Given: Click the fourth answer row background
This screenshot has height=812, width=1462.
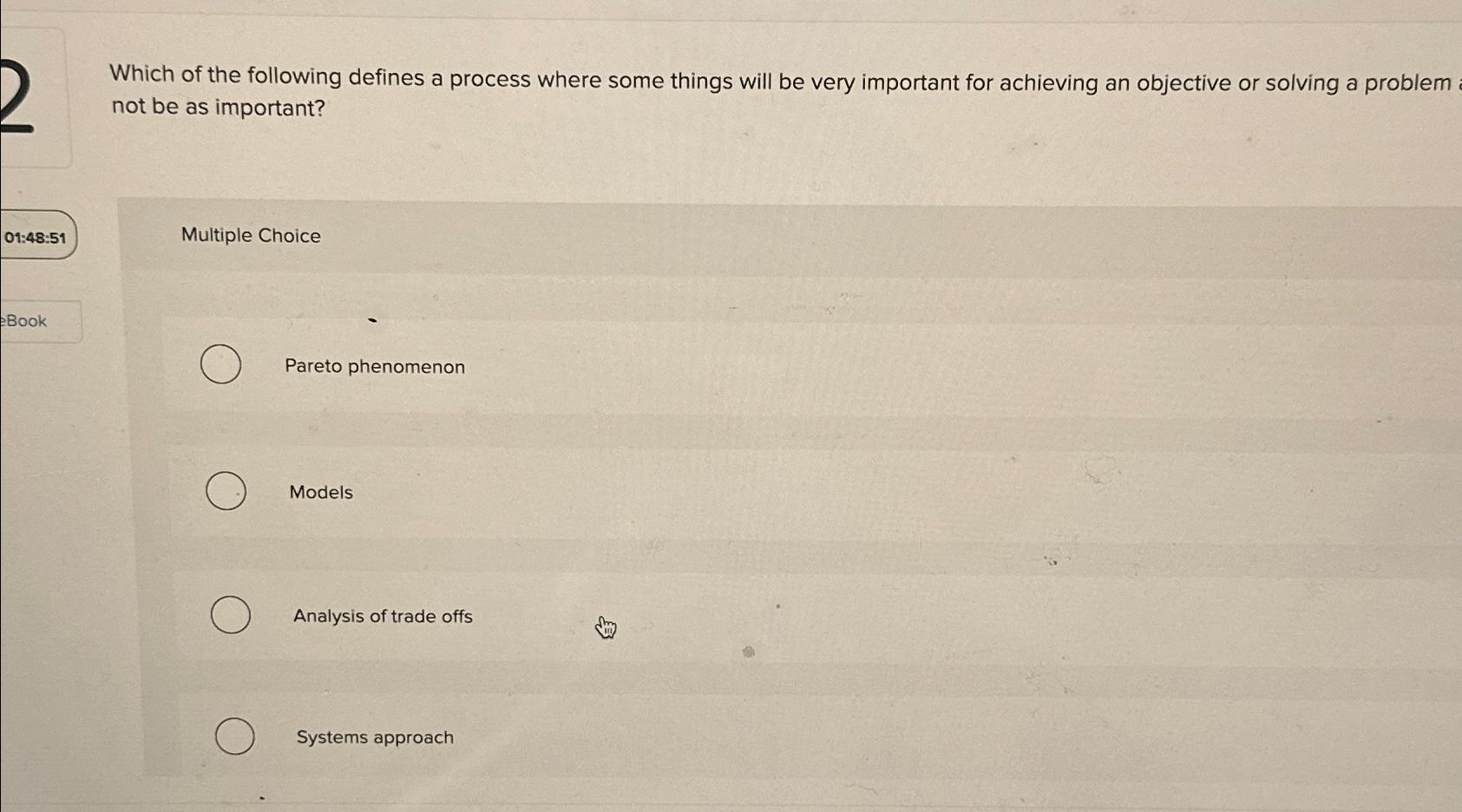Looking at the screenshot, I should pos(781,737).
